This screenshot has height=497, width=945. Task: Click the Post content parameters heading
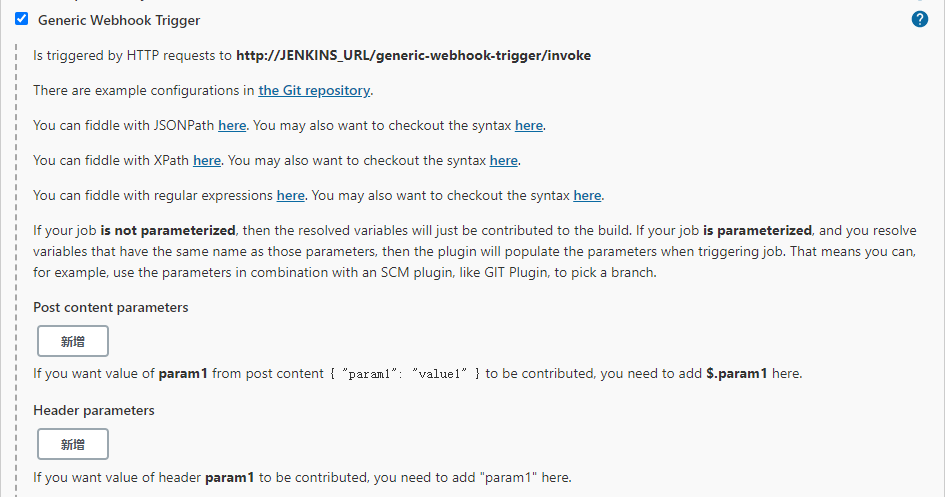coord(111,307)
